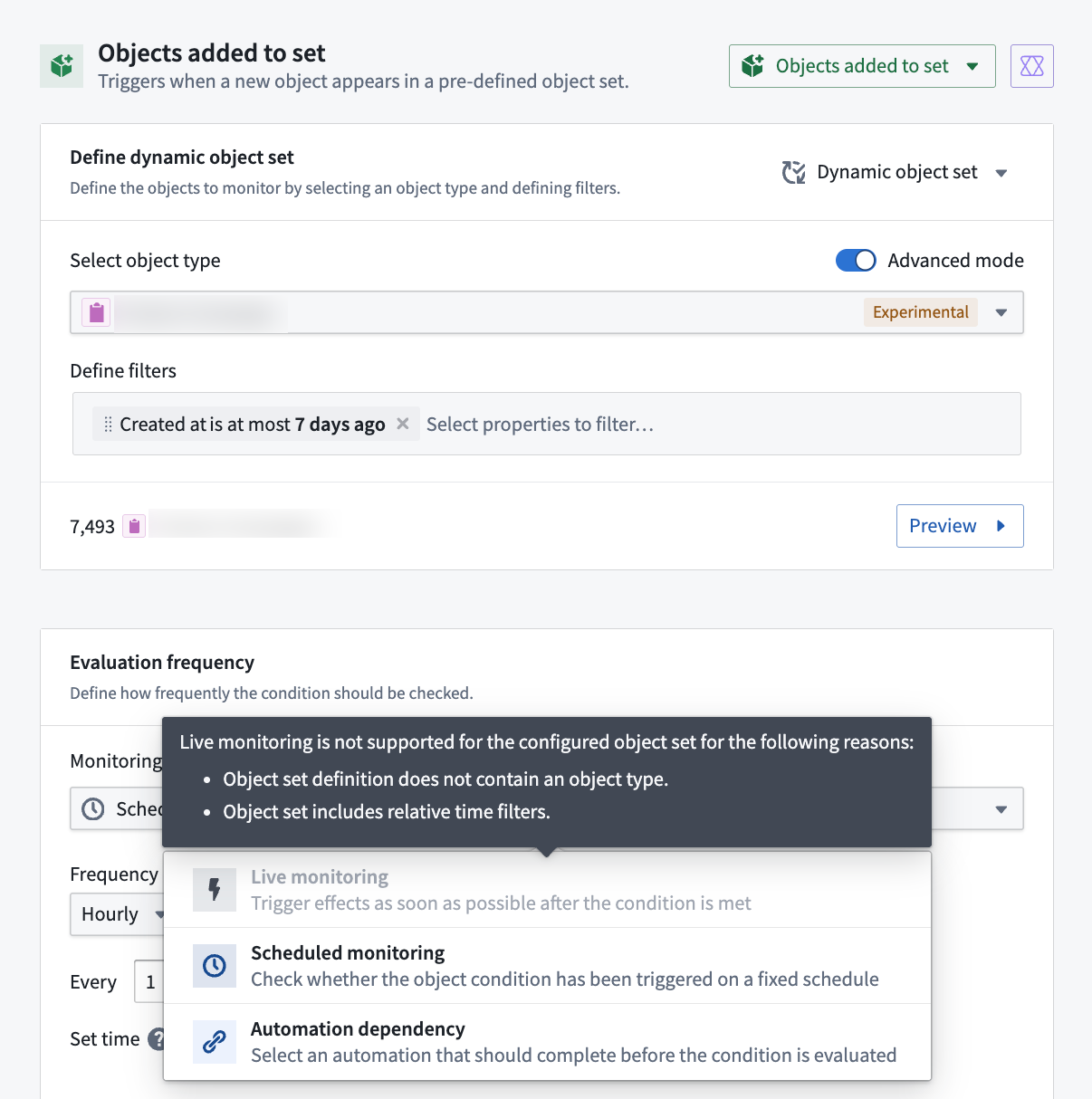
Task: Grab the drag handle on Created at filter
Action: point(108,425)
